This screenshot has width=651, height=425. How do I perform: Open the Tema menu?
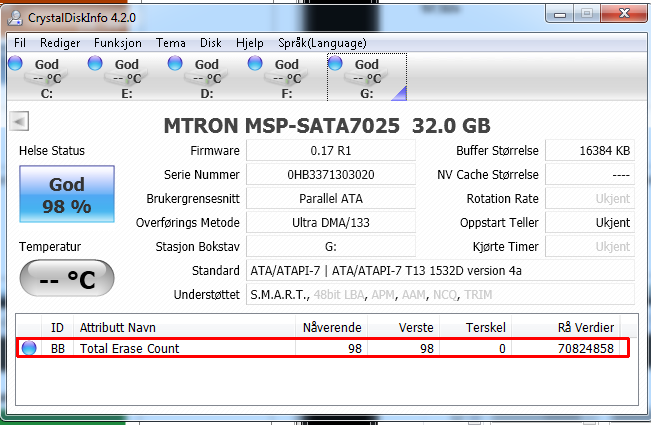coord(171,43)
